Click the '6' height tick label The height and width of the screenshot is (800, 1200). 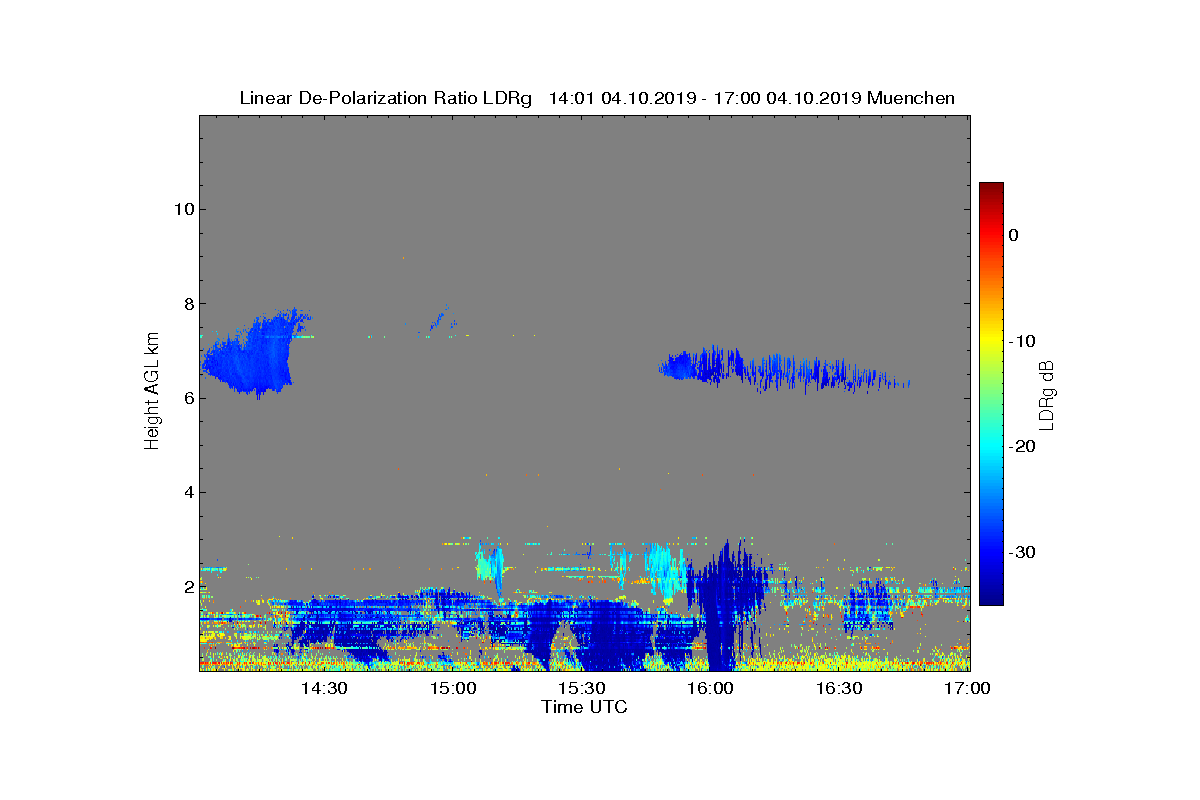[188, 397]
